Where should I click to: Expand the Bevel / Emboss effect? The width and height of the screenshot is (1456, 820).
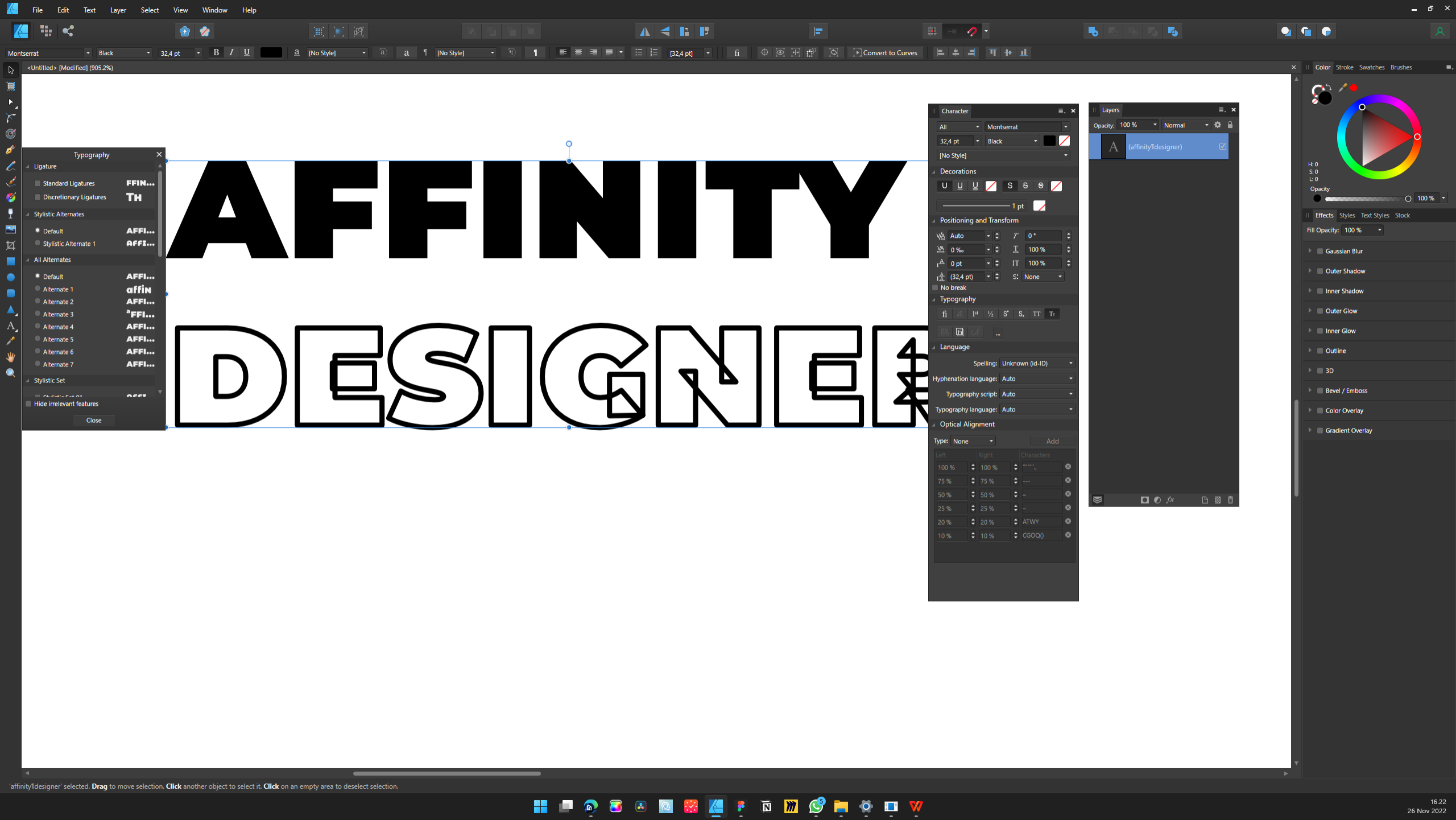pyautogui.click(x=1310, y=390)
